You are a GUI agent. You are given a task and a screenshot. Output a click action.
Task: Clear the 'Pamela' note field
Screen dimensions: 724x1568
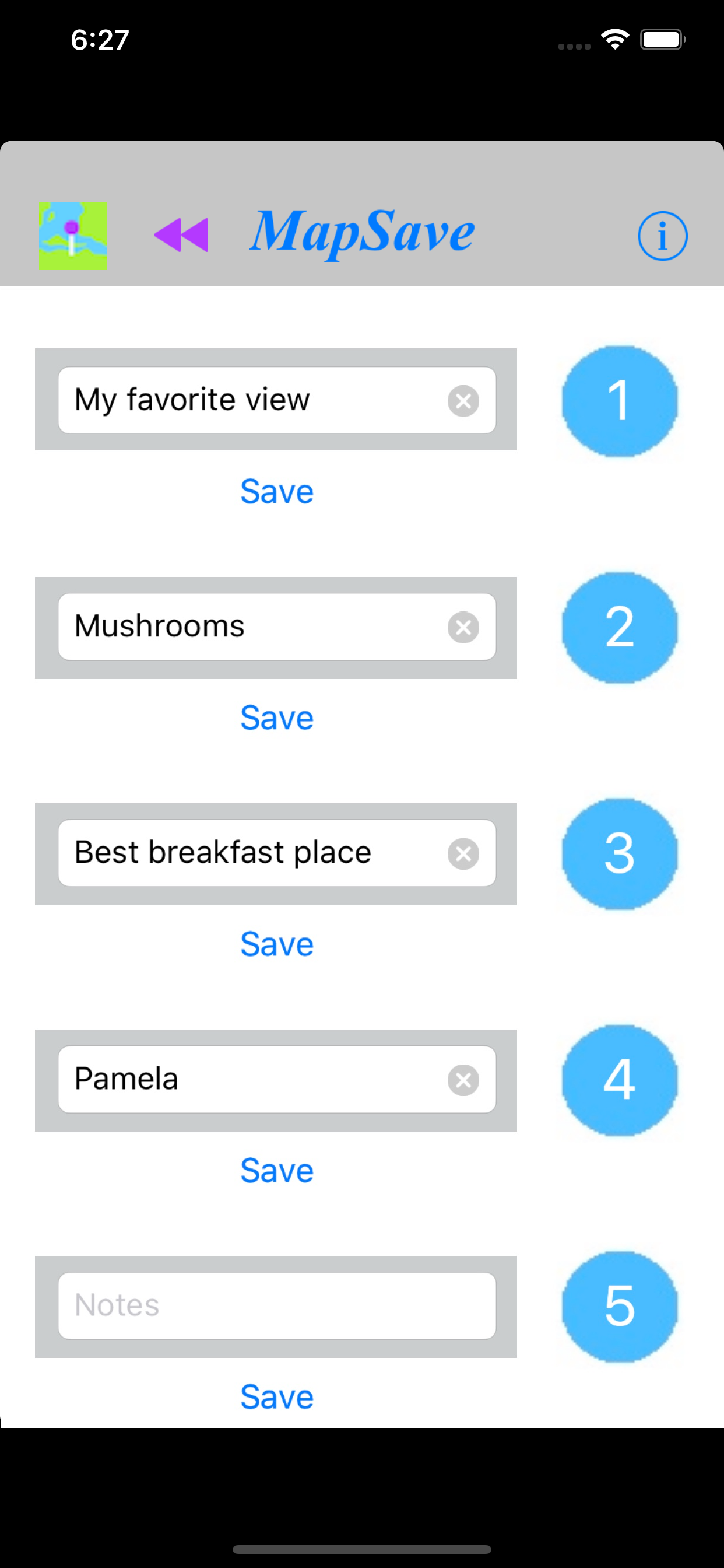pos(463,1080)
